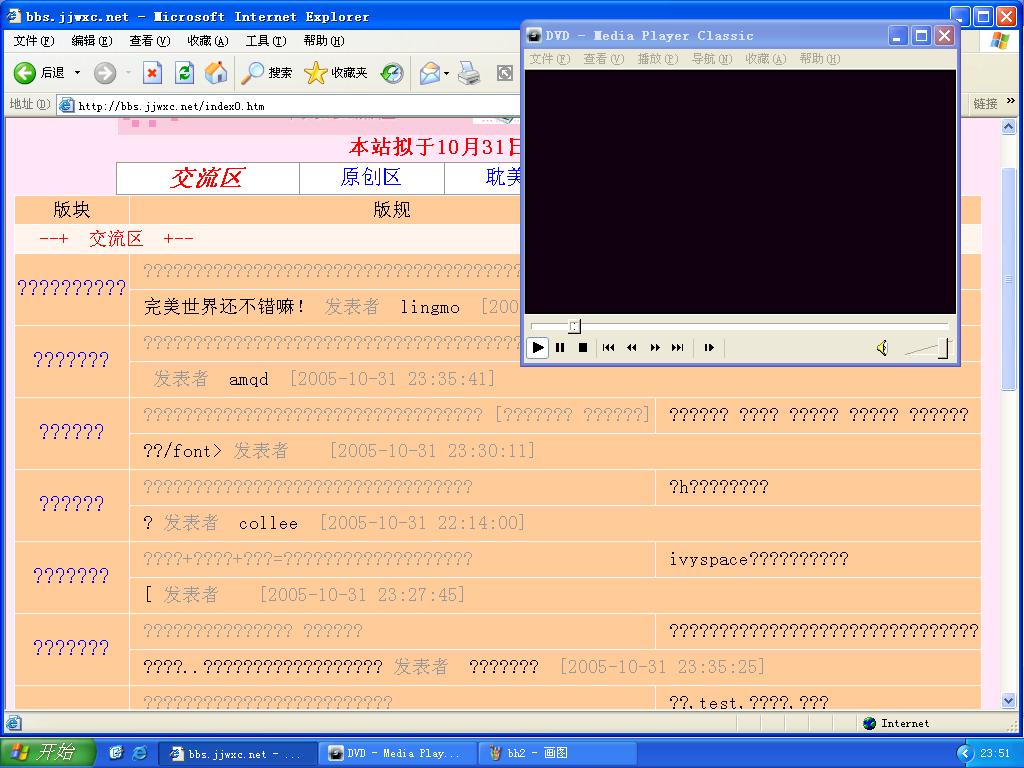Open the Forward history dropdown arrow
Viewport: 1024px width, 768px height.
click(128, 72)
